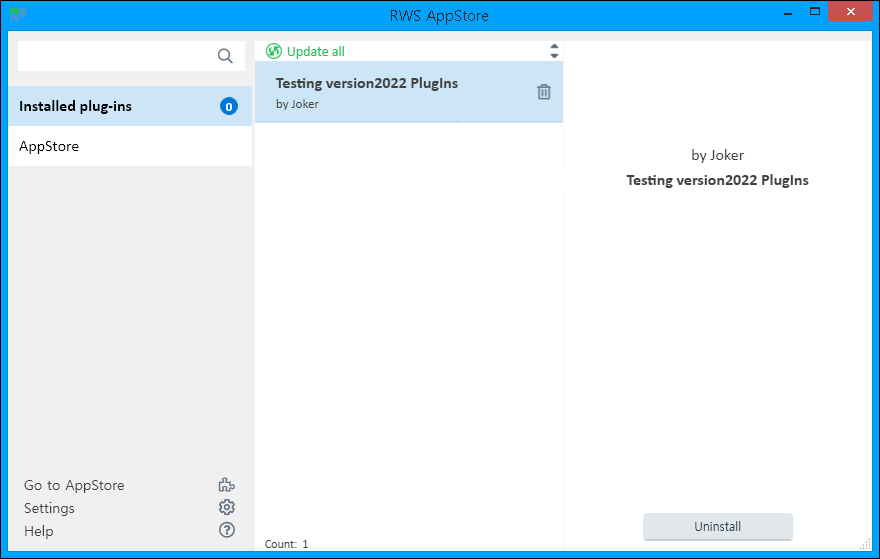Maximize the RWS AppStore window
This screenshot has width=880, height=559.
coord(815,11)
